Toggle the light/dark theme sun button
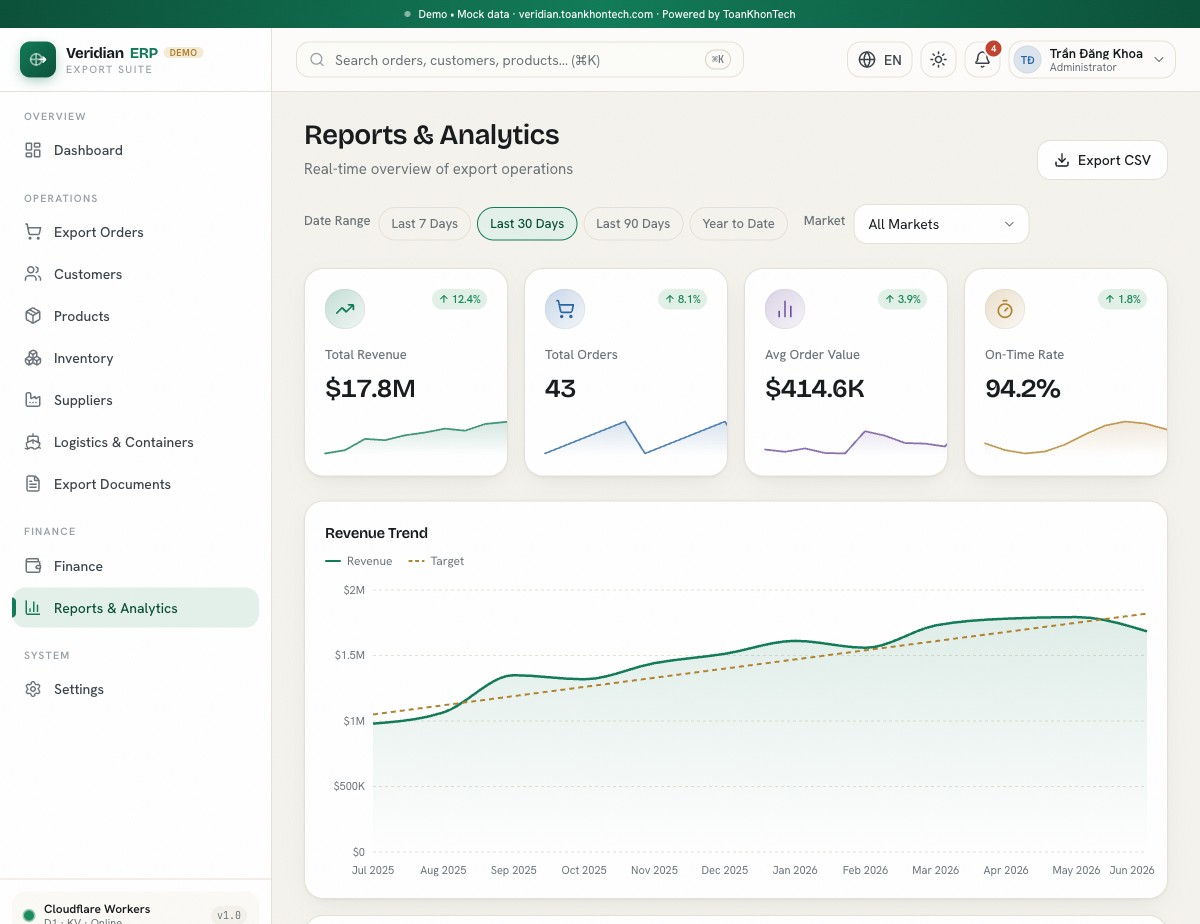 point(938,60)
